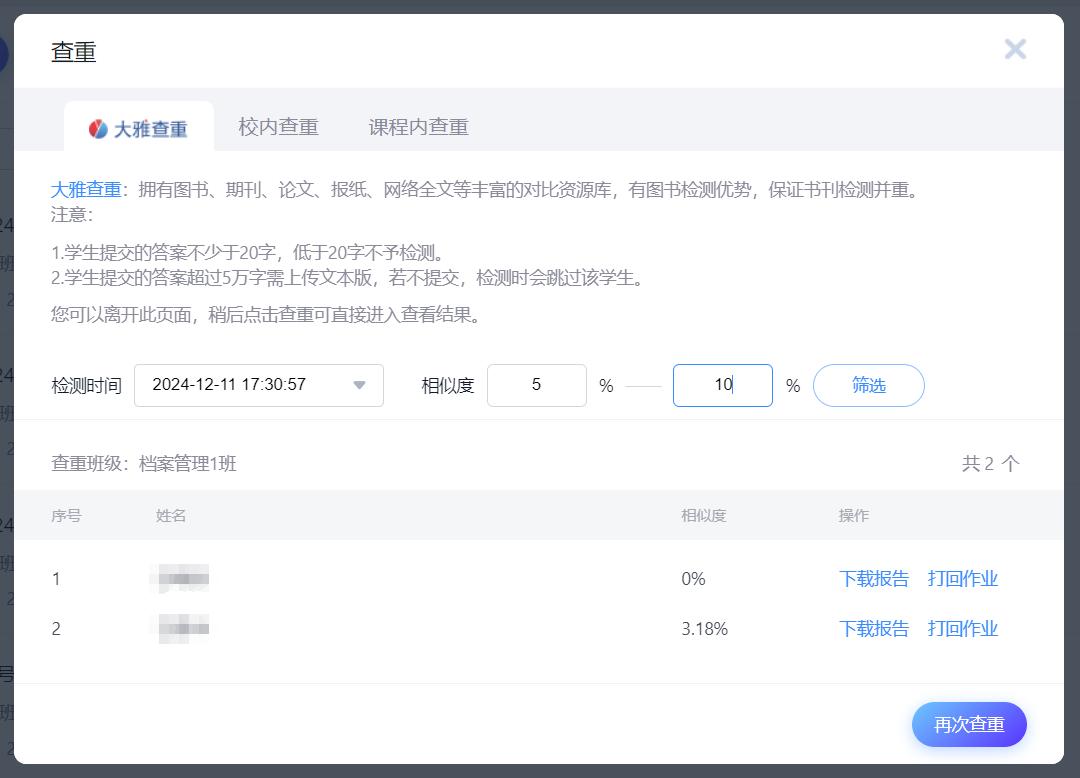Focus the minimum 相似度 input showing 5

[537, 385]
